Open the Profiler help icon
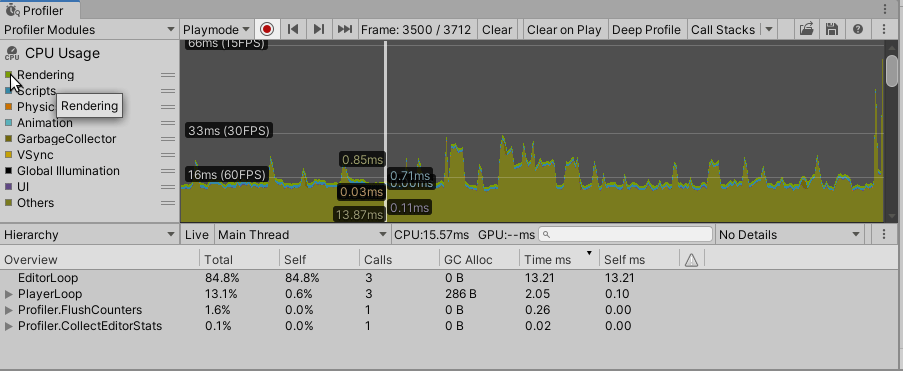Viewport: 903px width, 371px height. pyautogui.click(x=858, y=29)
